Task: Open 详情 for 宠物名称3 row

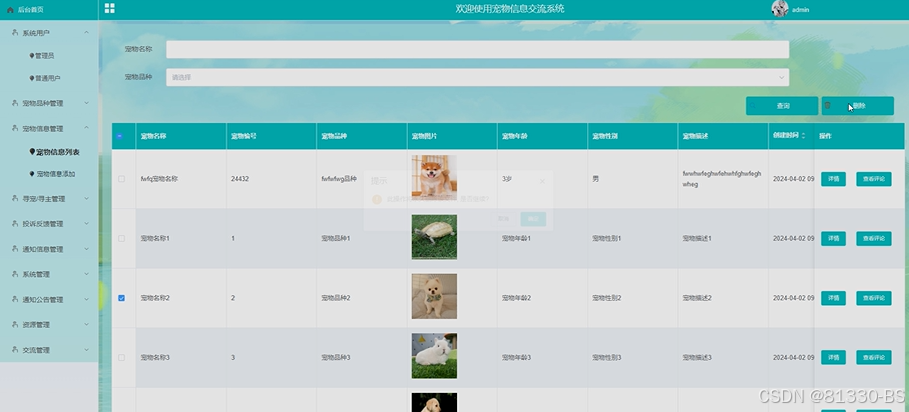Action: 833,358
